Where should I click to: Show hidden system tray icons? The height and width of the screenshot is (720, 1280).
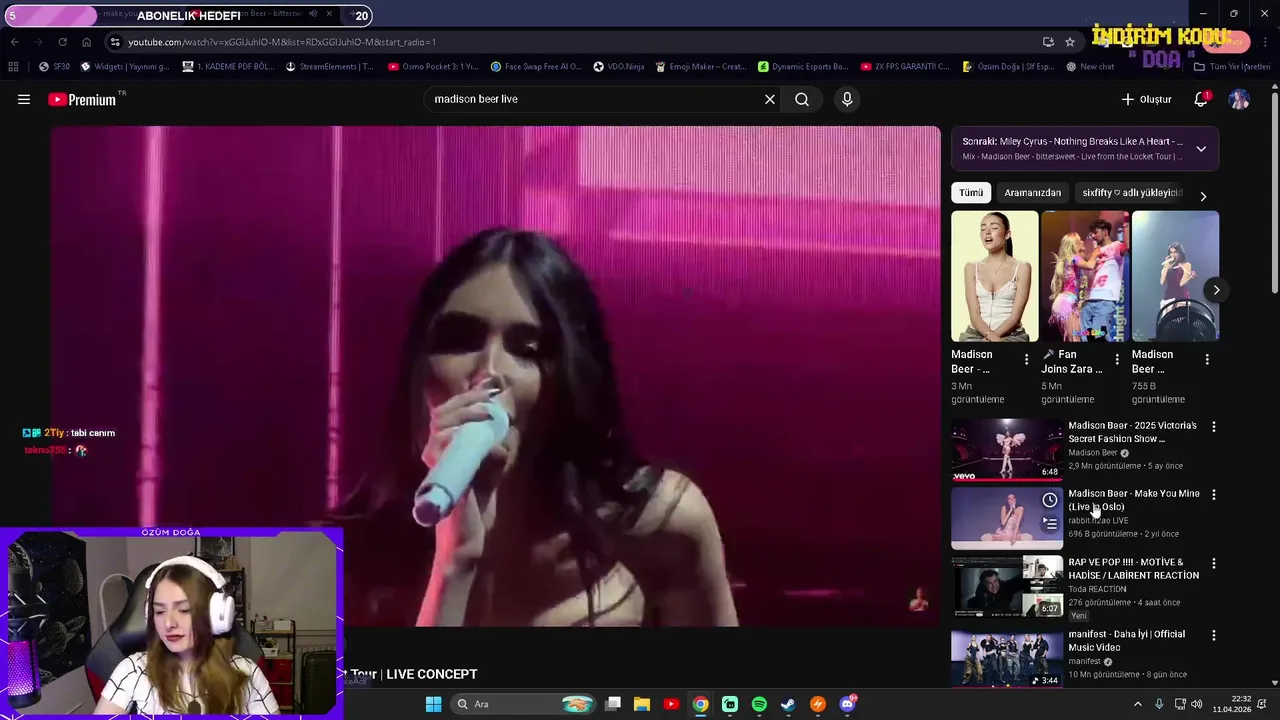[x=1137, y=704]
